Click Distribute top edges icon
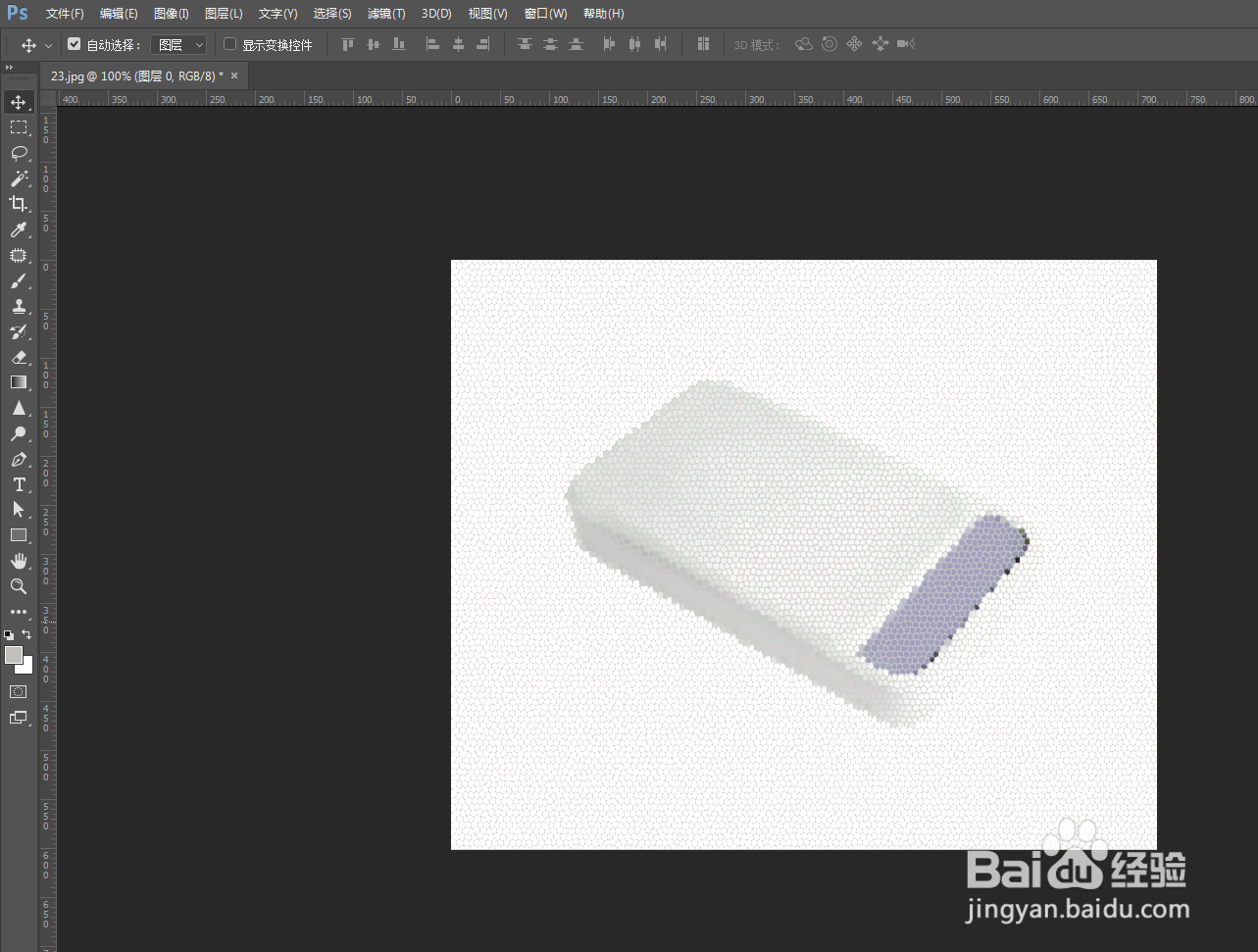This screenshot has width=1258, height=952. point(526,44)
